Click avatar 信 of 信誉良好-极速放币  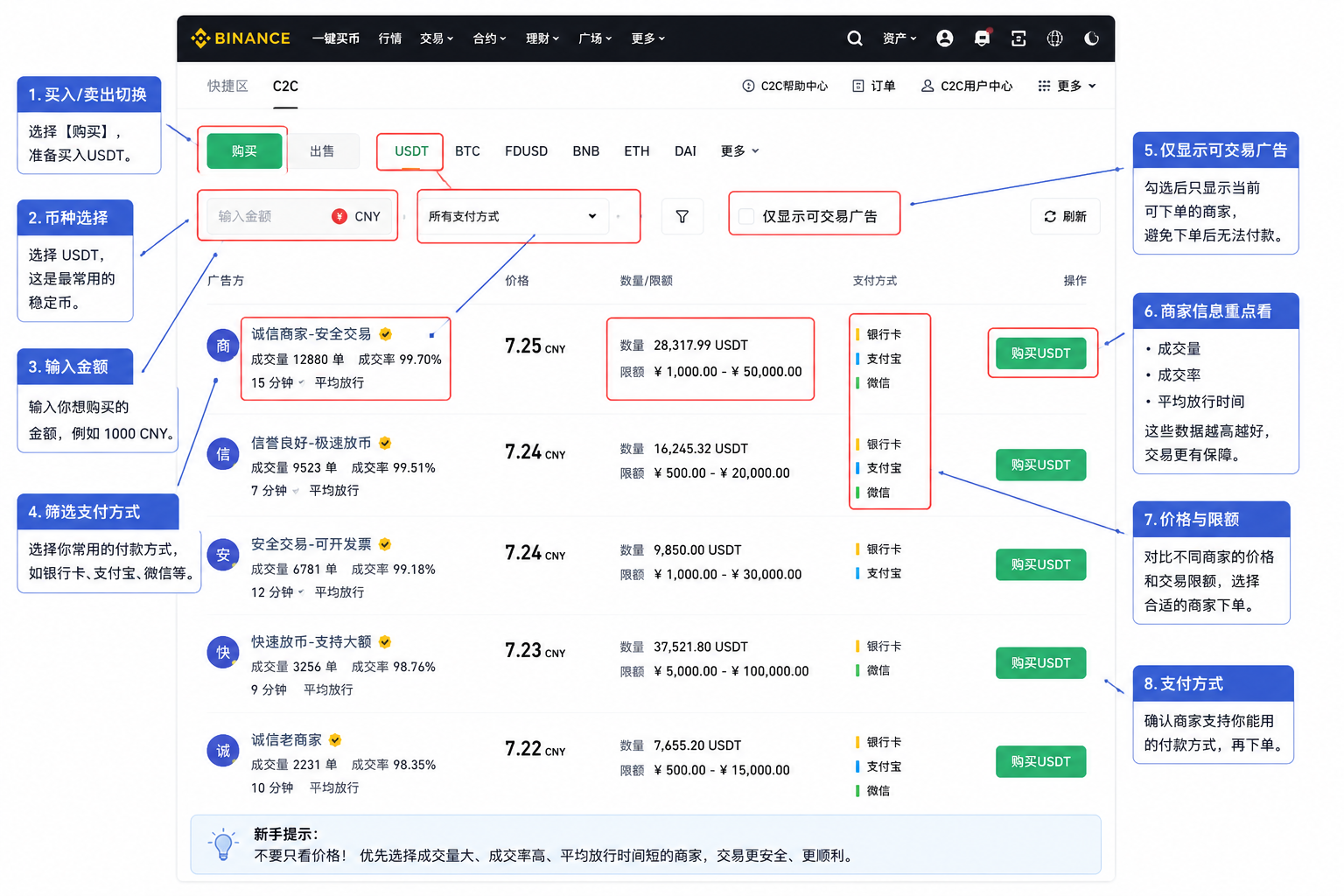(x=223, y=455)
